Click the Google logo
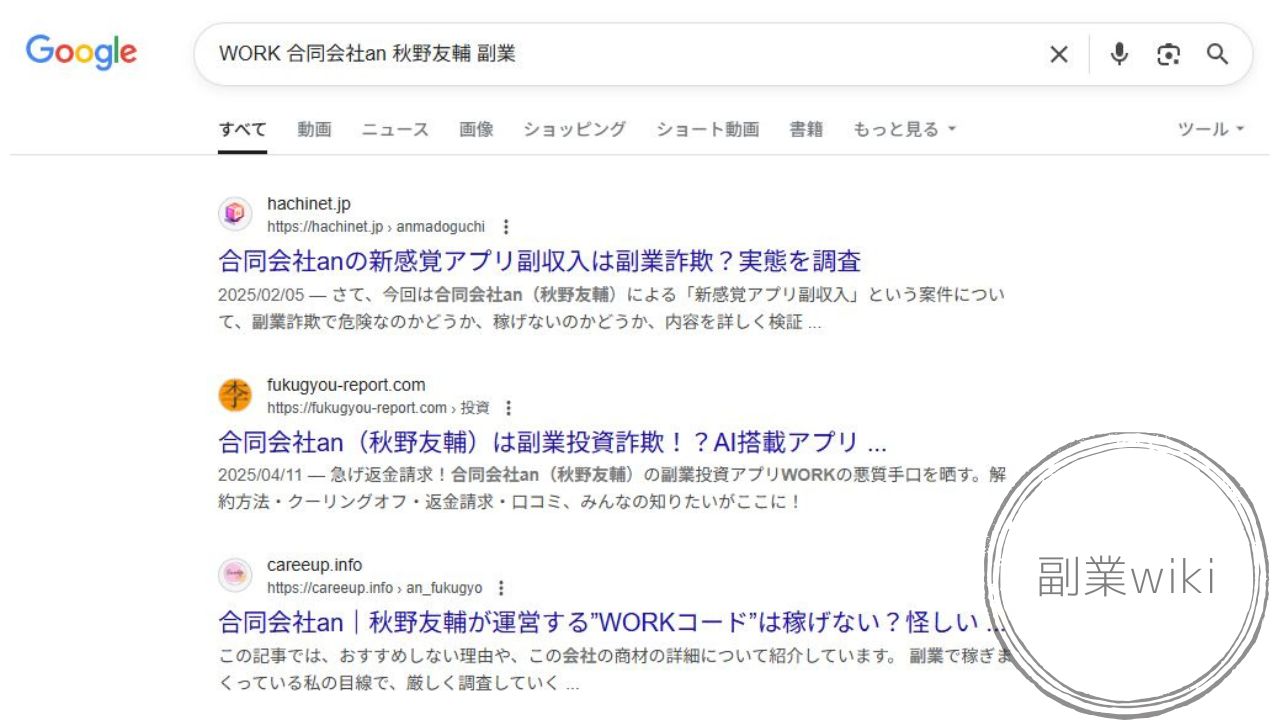Screen dimensions: 1280x720 (81, 52)
